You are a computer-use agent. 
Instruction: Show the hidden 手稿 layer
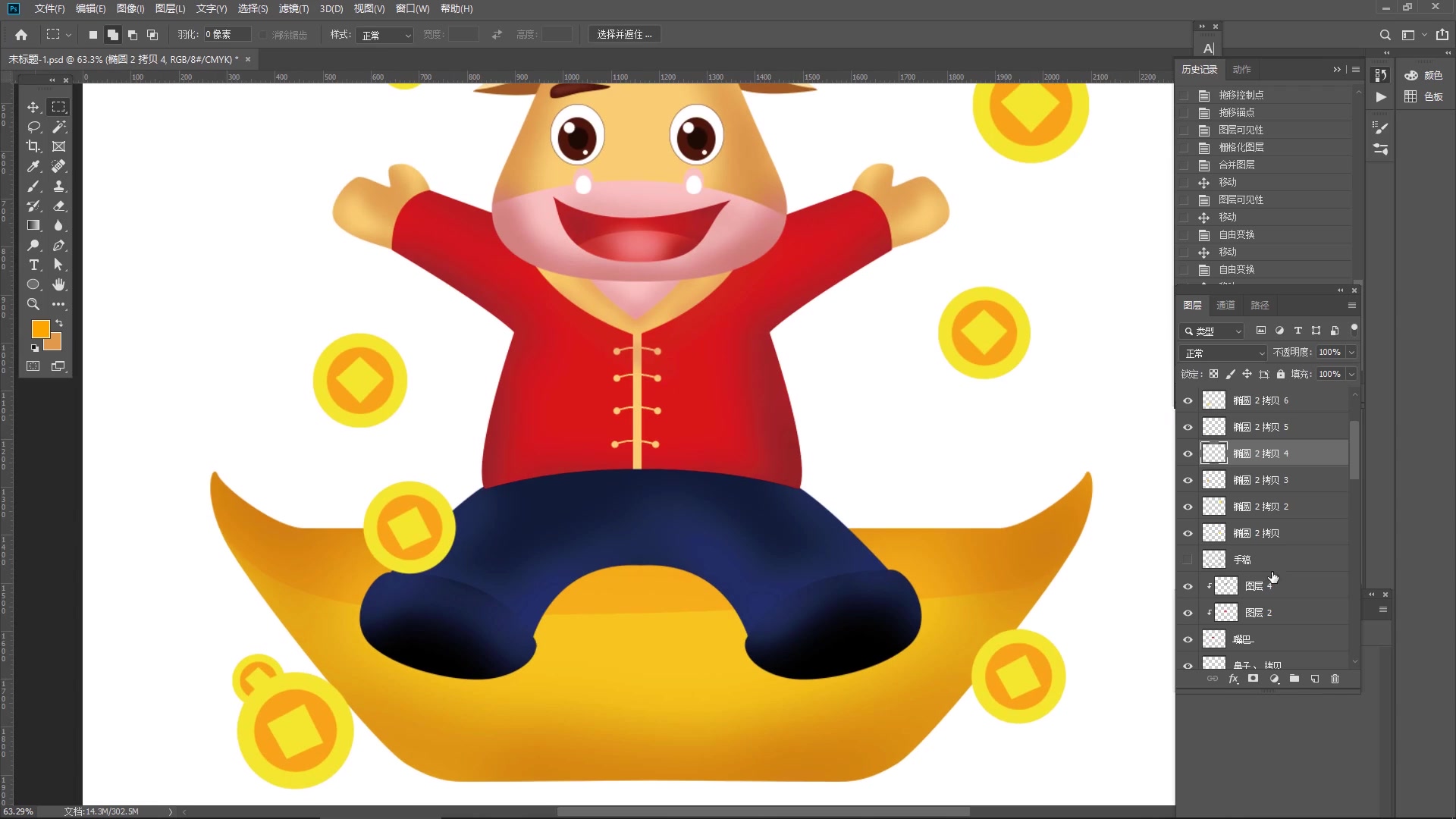[1188, 560]
